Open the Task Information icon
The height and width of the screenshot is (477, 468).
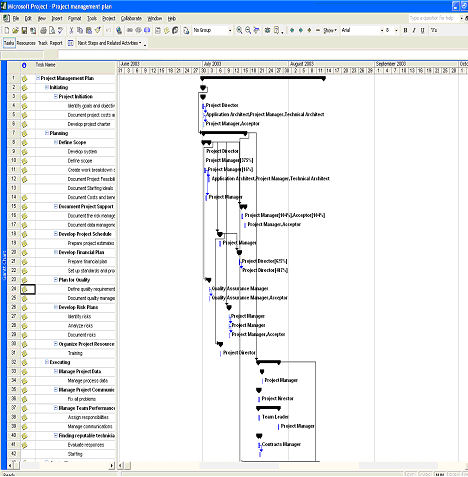coord(158,30)
